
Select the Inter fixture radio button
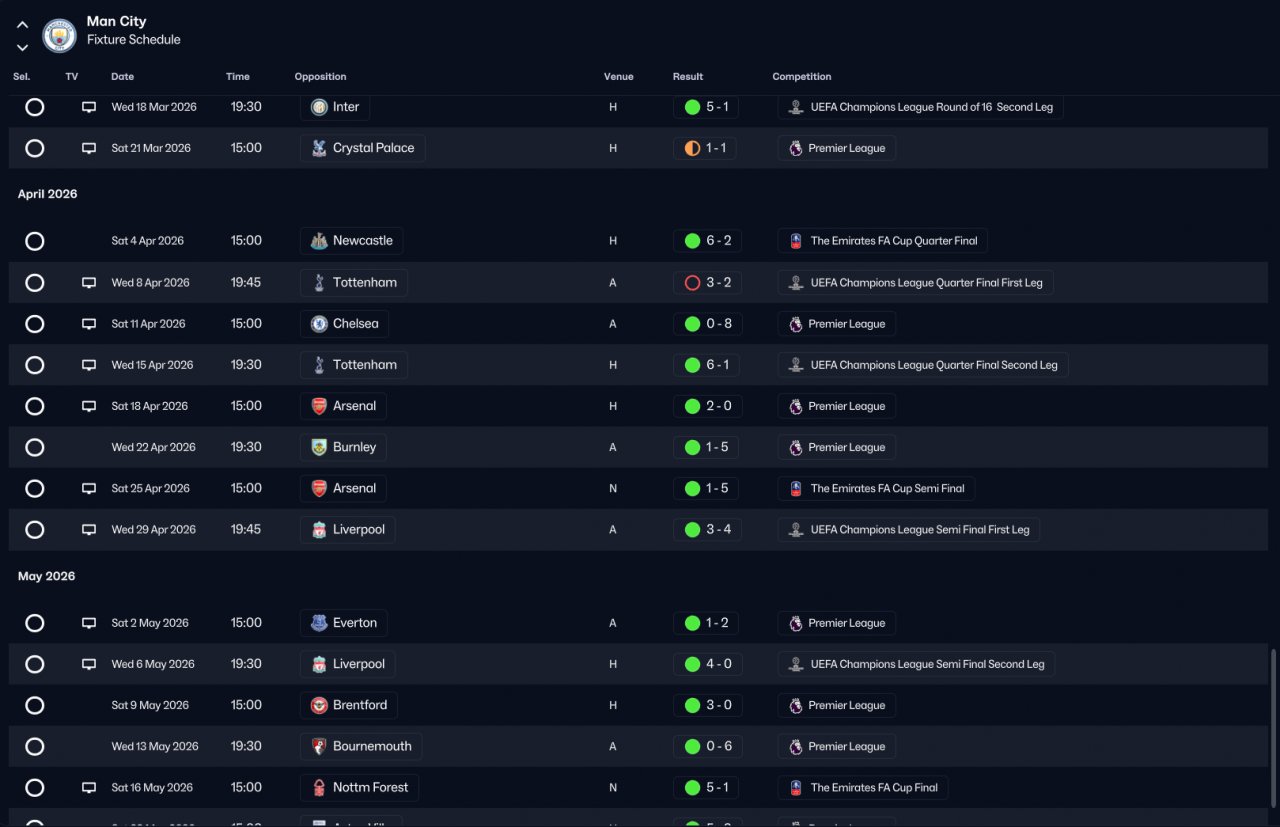[x=35, y=107]
